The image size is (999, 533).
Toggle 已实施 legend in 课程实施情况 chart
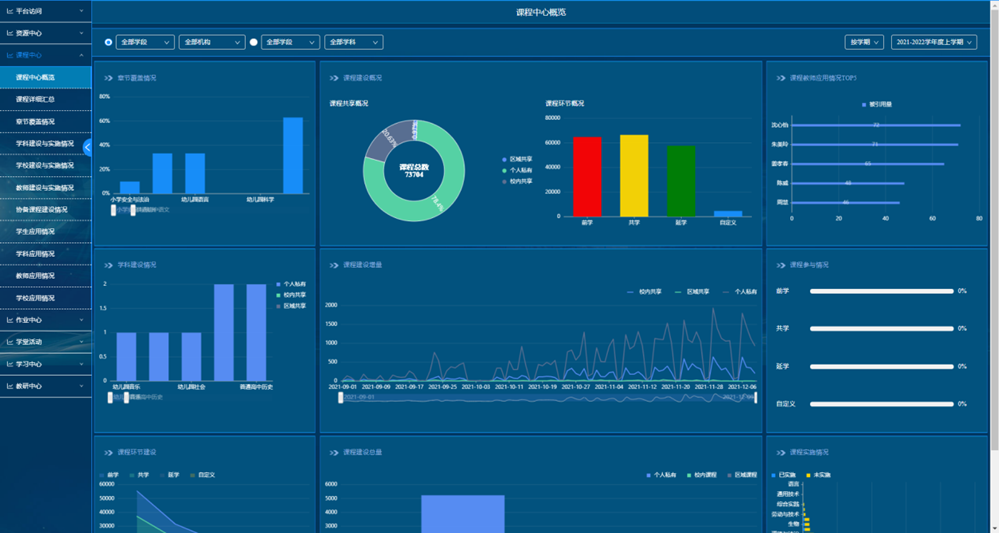click(783, 475)
